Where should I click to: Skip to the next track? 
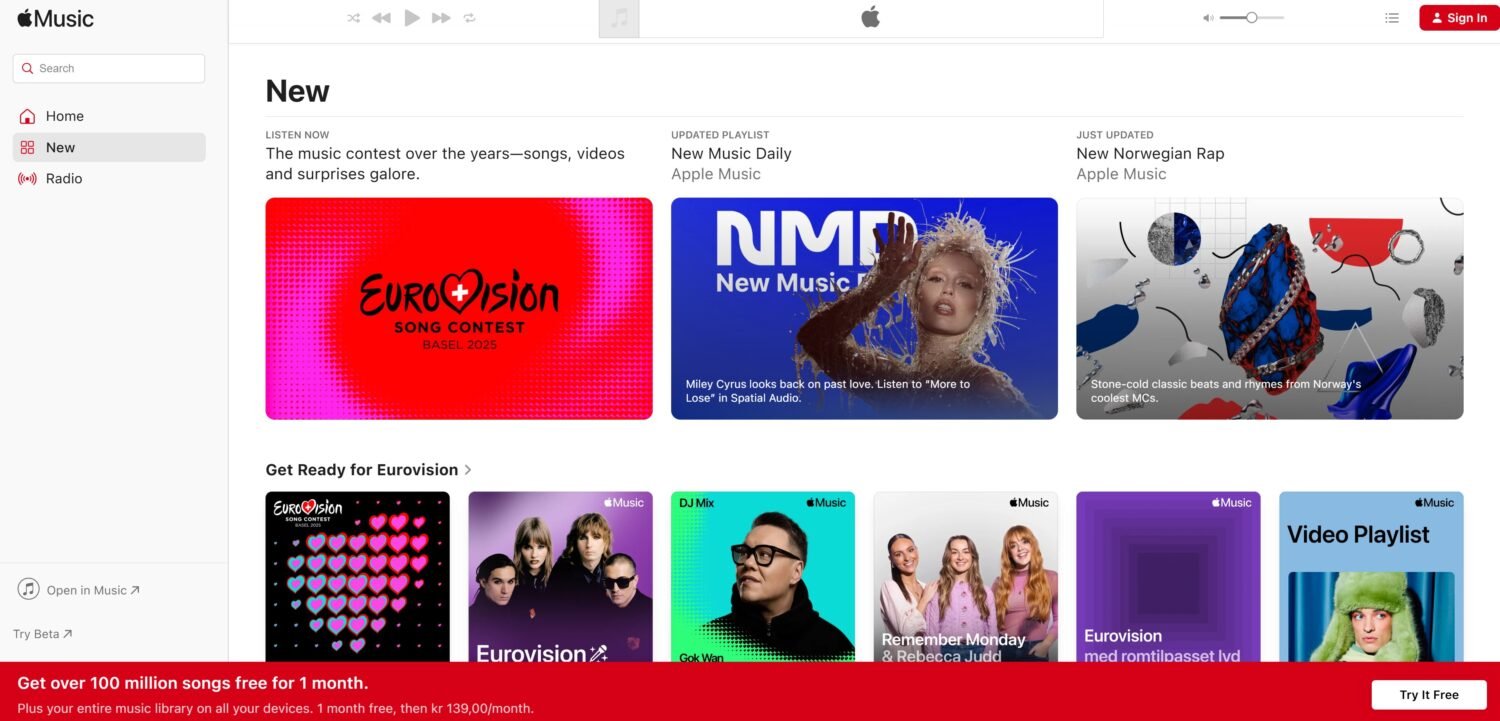pos(441,18)
